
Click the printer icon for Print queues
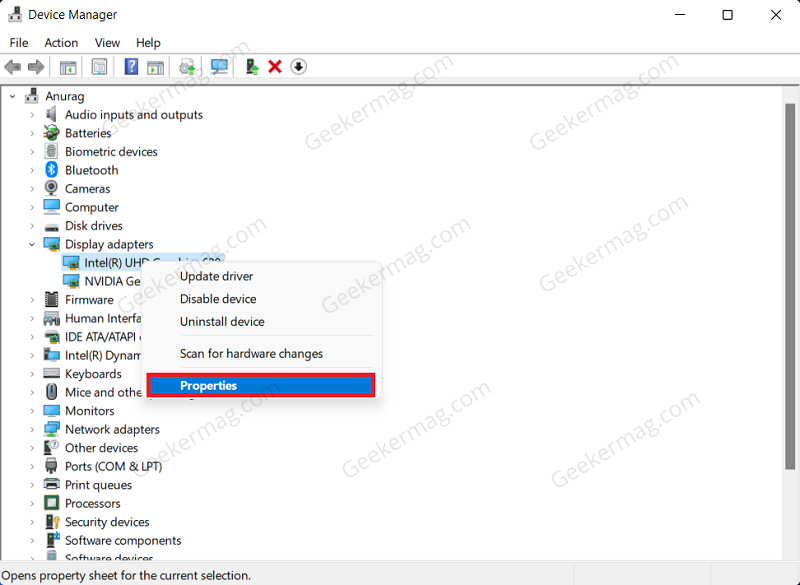(51, 485)
